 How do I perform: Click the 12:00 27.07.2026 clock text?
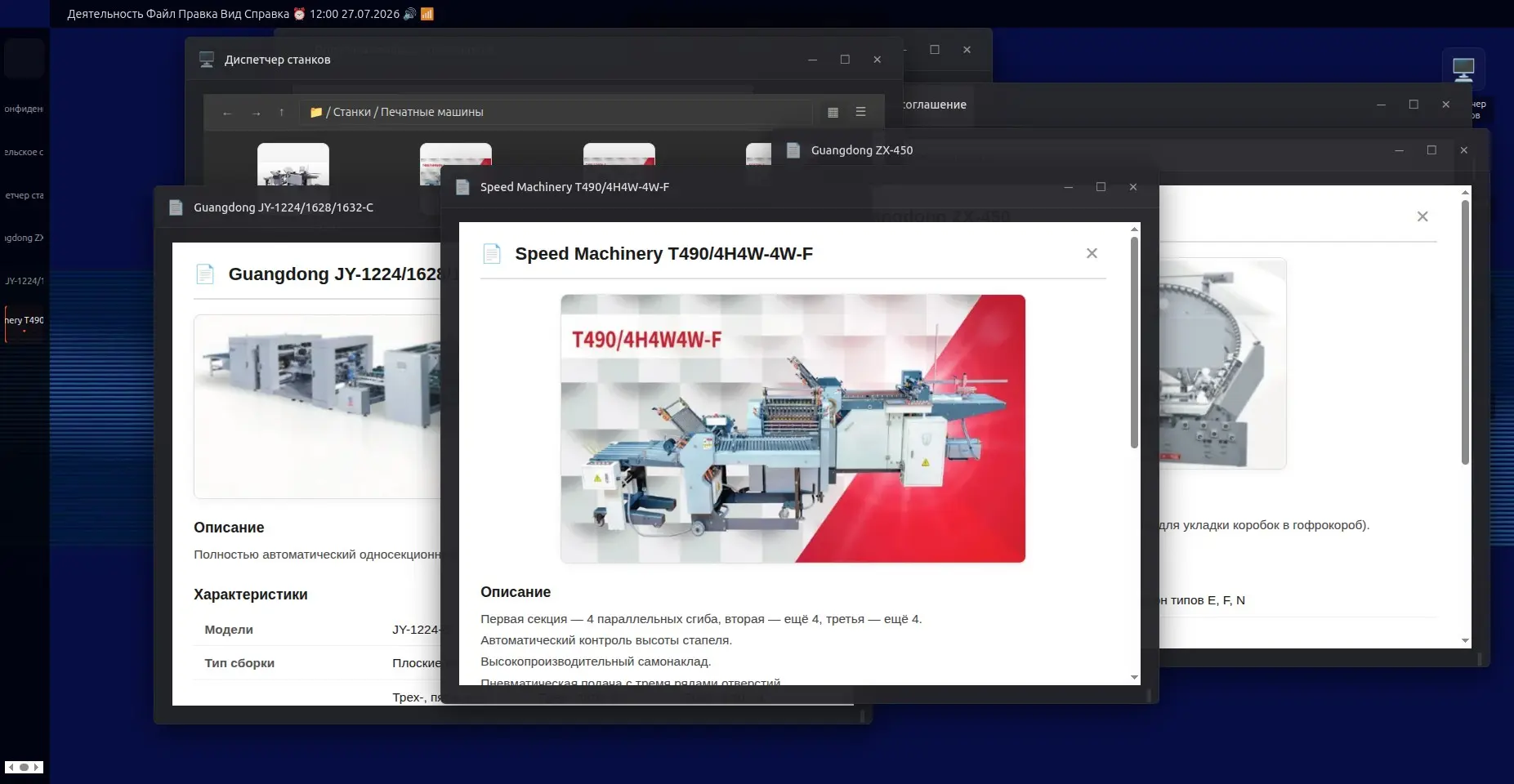355,14
